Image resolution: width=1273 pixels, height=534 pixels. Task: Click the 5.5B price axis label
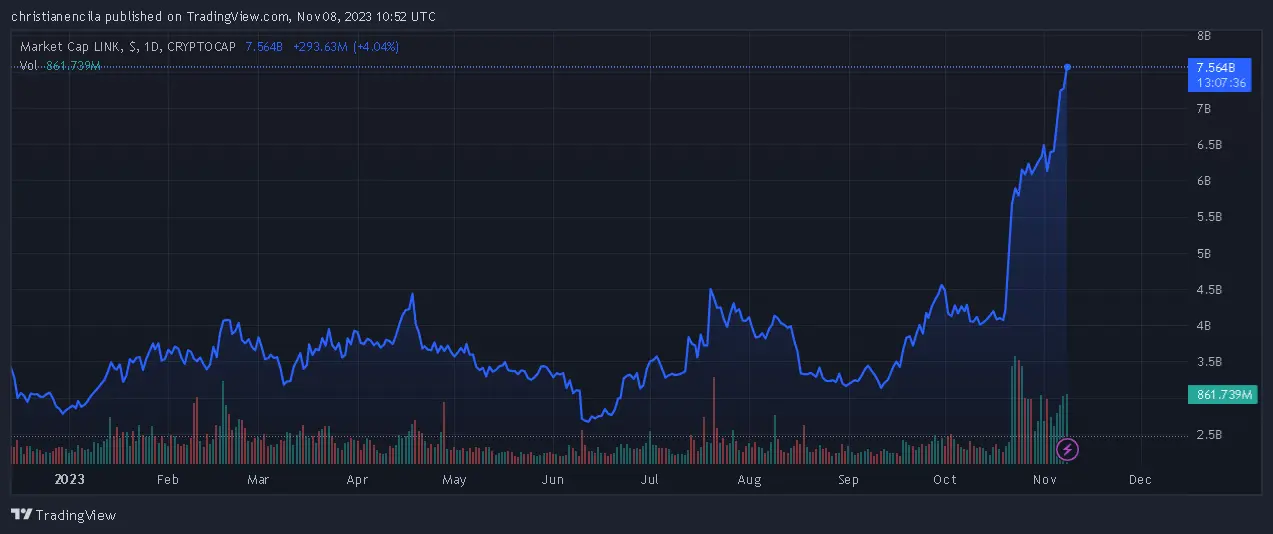pos(1208,217)
